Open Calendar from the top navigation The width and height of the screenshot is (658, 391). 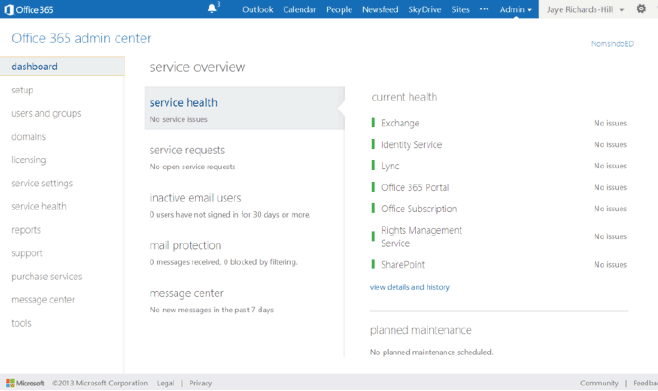[x=299, y=9]
